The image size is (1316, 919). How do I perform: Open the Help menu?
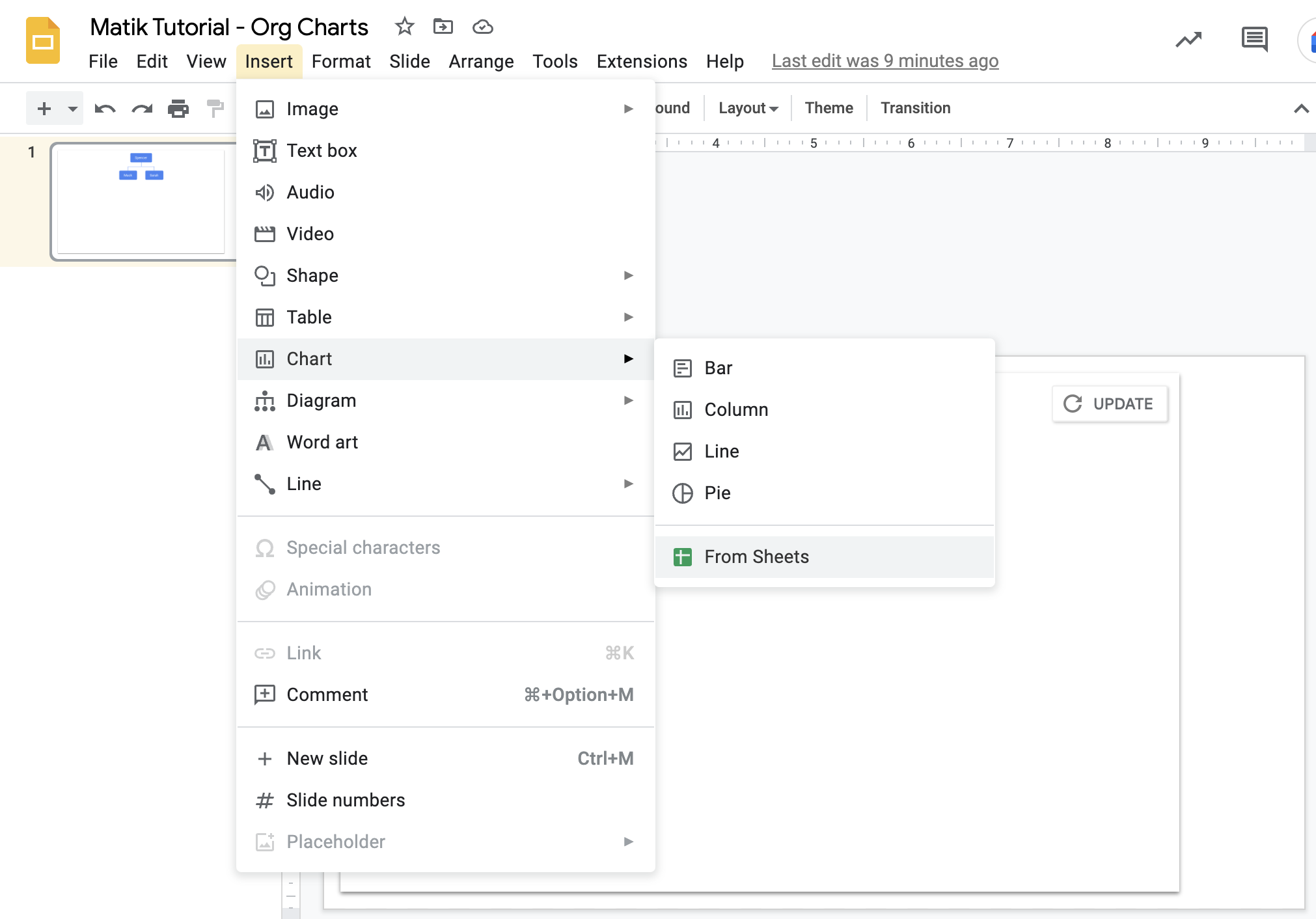tap(725, 61)
